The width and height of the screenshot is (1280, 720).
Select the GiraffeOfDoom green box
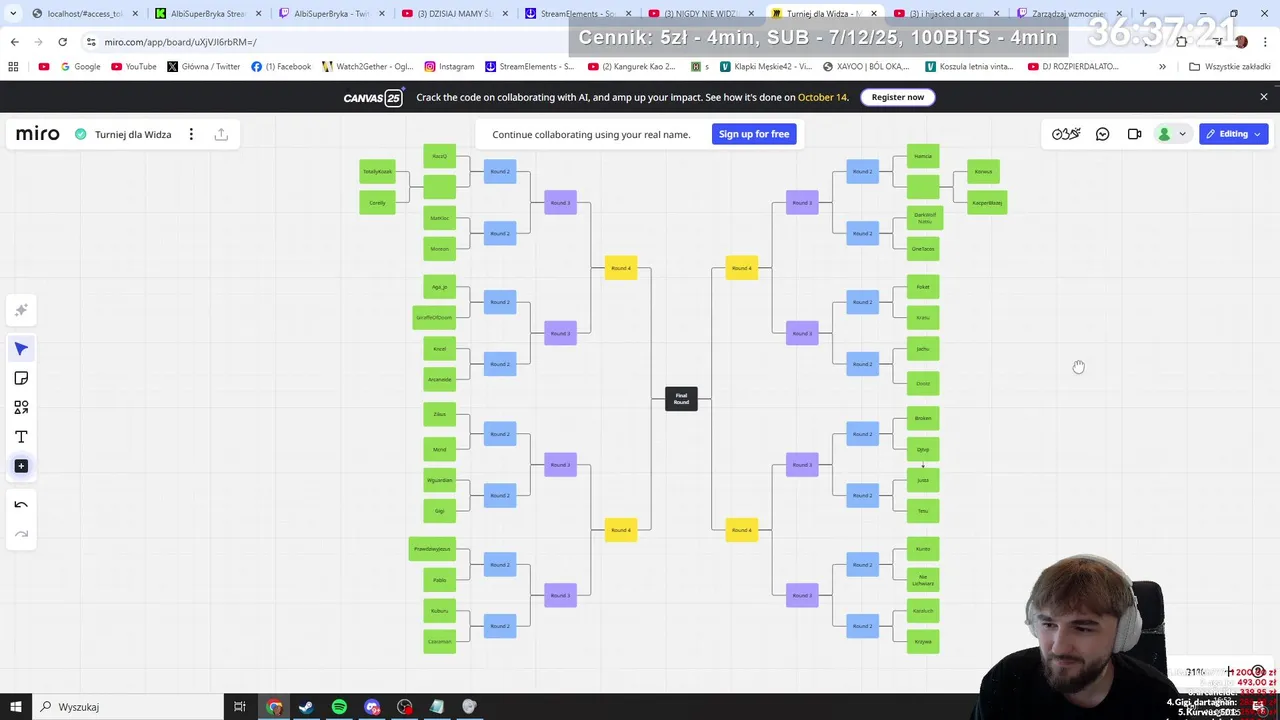click(434, 317)
